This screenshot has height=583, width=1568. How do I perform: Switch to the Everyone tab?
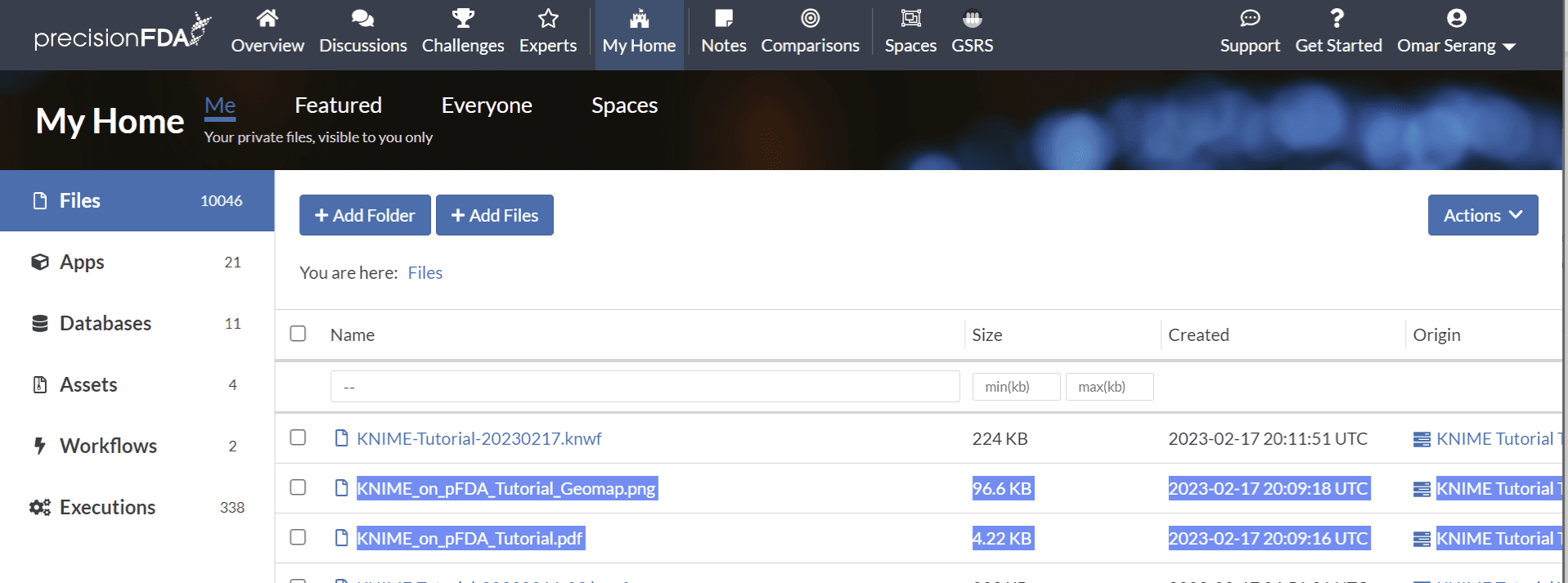pos(487,105)
